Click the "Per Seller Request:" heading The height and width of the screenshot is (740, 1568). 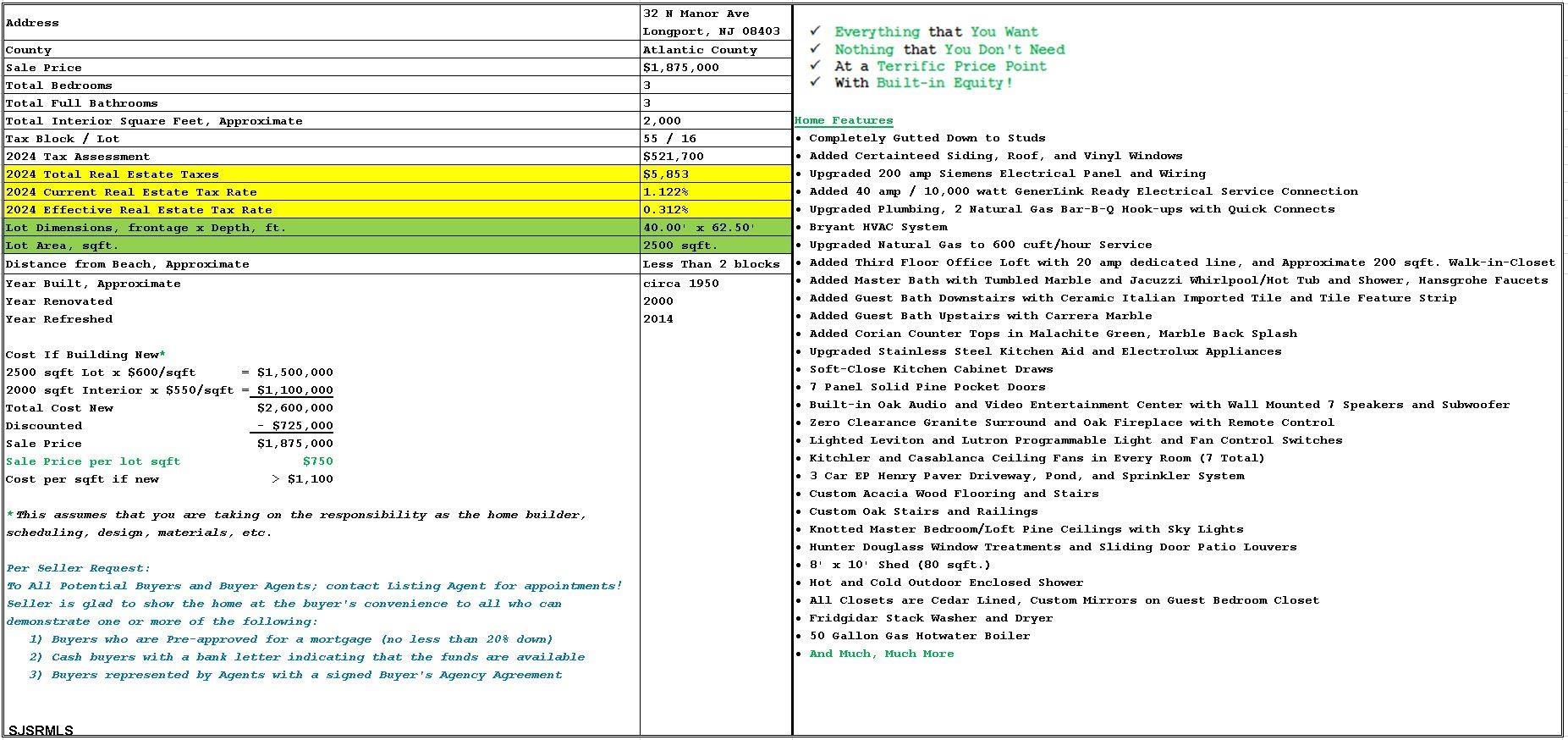coord(78,568)
